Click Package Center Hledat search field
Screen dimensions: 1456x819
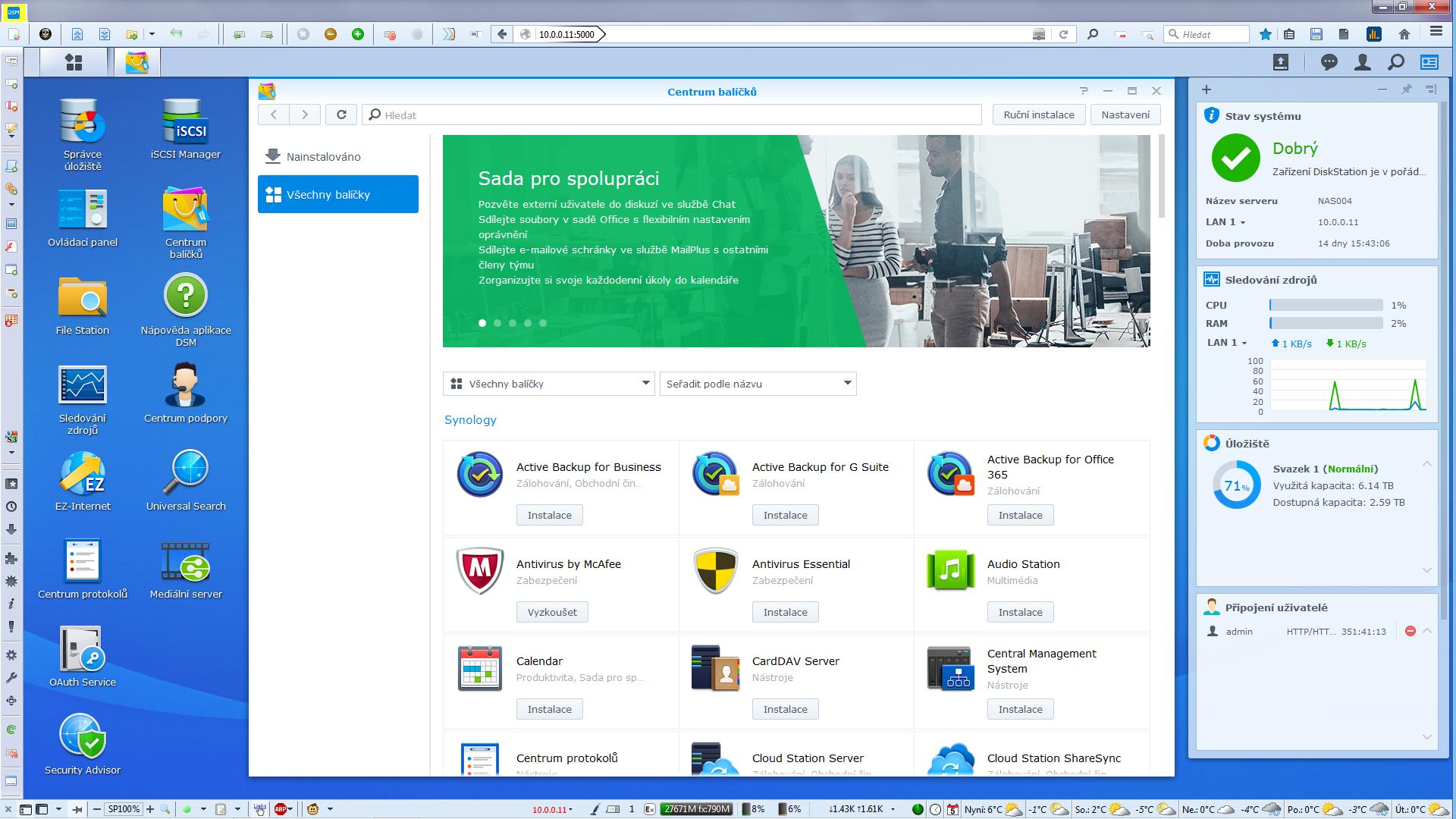(672, 115)
